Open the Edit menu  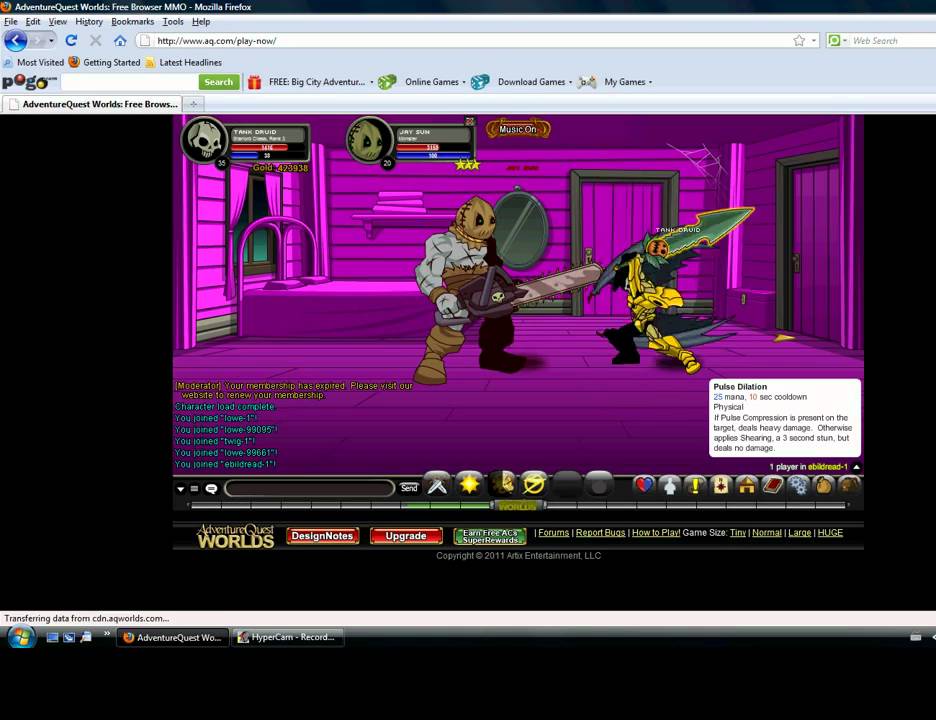(x=33, y=21)
